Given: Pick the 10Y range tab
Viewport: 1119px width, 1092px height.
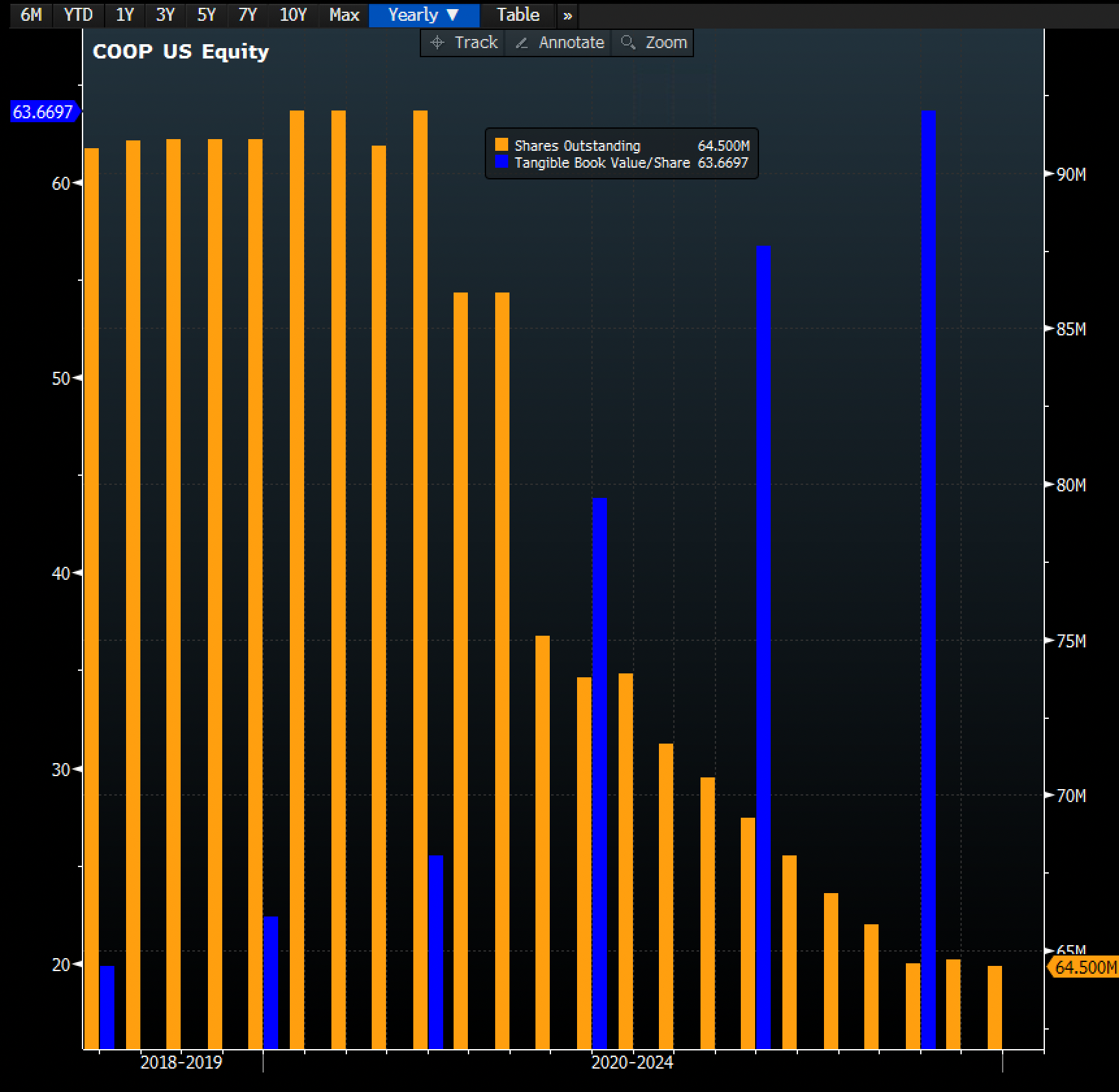Looking at the screenshot, I should (292, 14).
